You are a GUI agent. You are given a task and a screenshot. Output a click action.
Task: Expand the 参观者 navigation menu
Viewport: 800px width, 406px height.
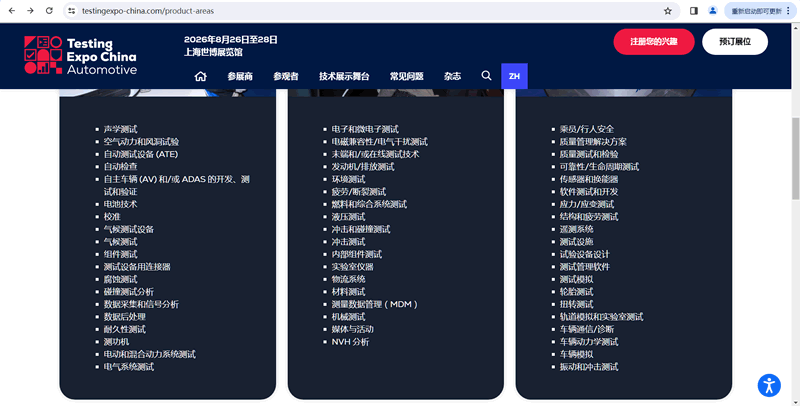[286, 76]
